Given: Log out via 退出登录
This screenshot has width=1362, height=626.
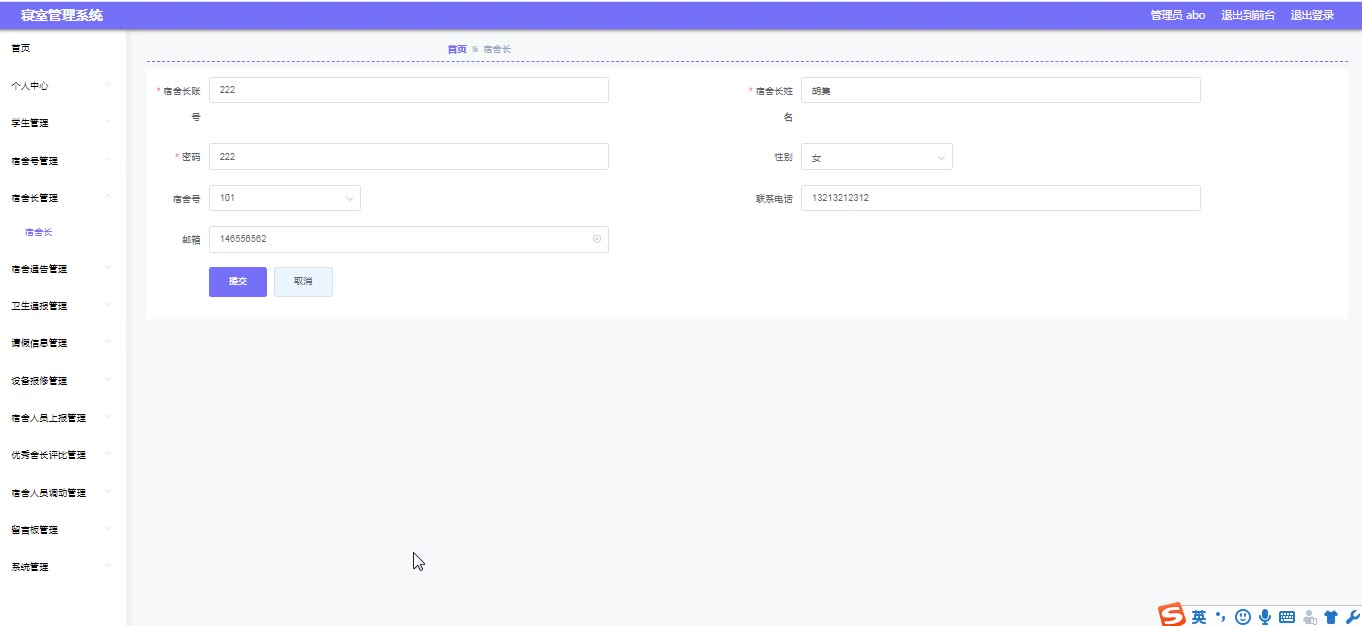Looking at the screenshot, I should tap(1312, 15).
